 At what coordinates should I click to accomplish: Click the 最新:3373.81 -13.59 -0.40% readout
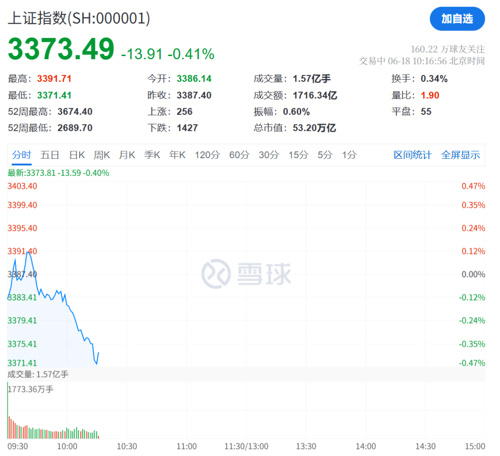pyautogui.click(x=58, y=173)
